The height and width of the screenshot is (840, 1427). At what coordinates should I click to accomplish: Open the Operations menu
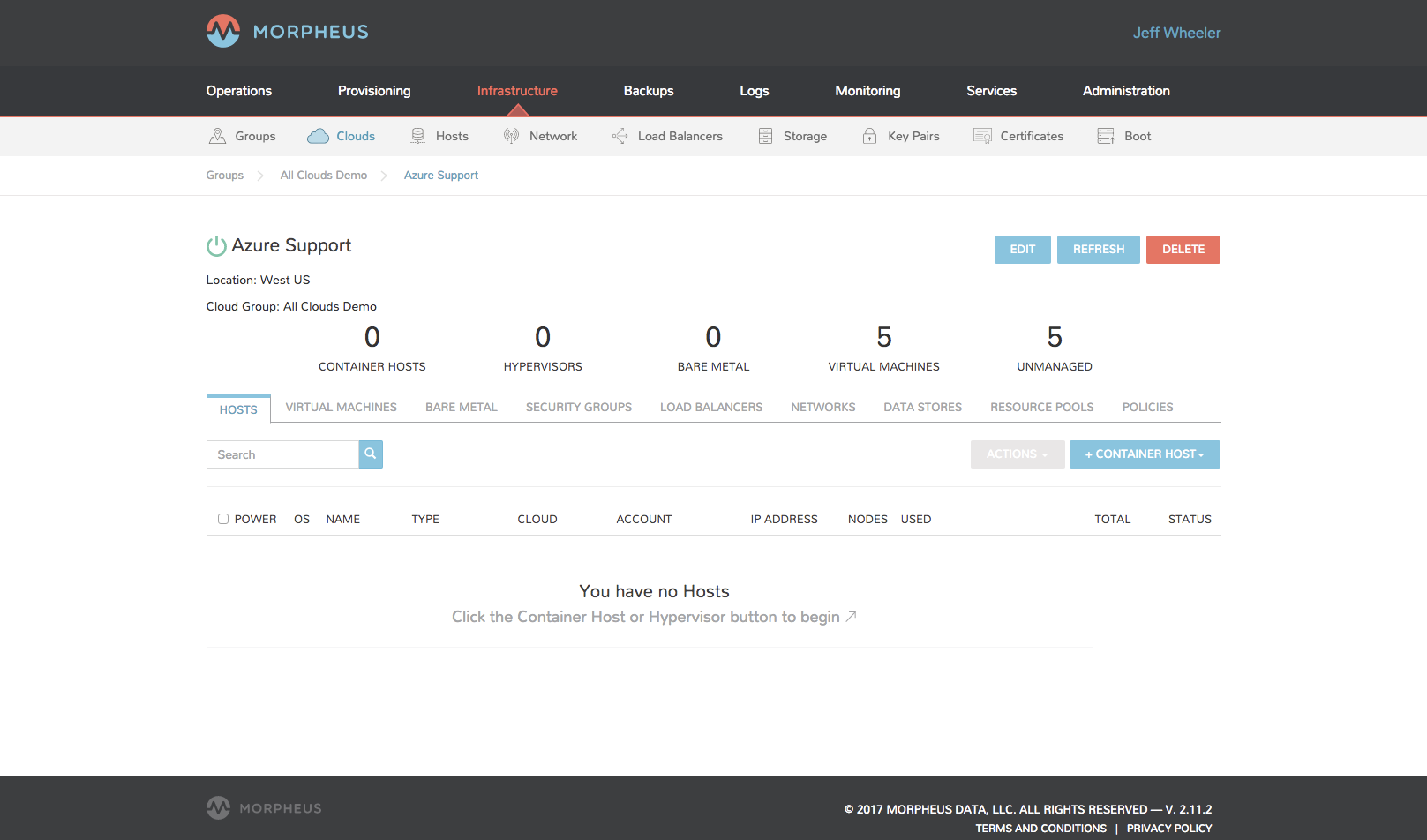pyautogui.click(x=239, y=91)
